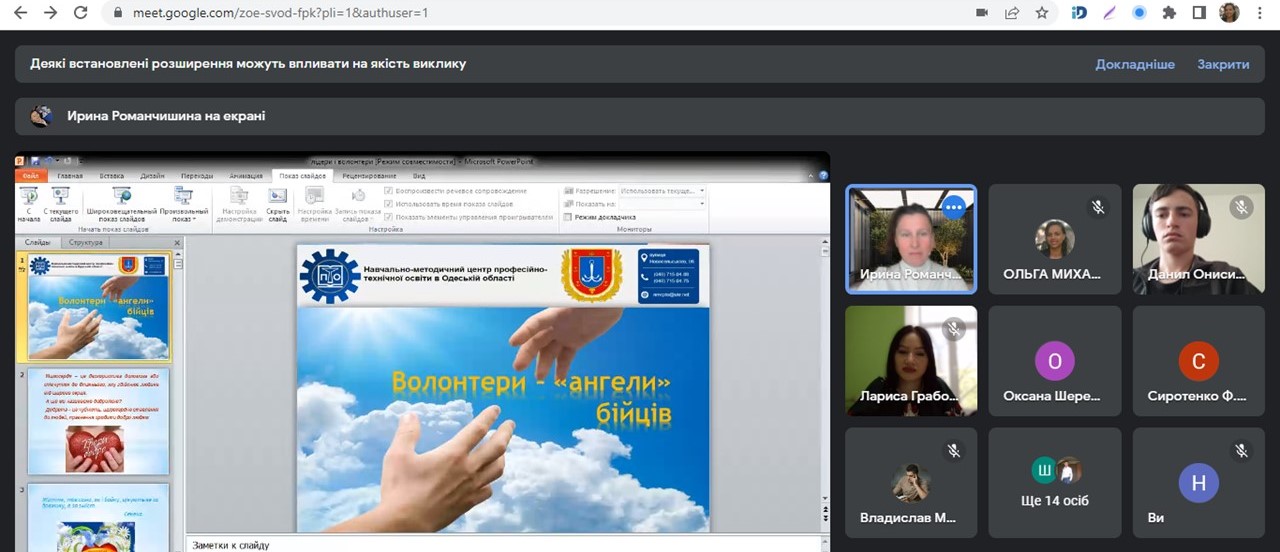Viewport: 1280px width, 552px height.
Task: Switch to the 'Рецензирование' ribbon tab
Action: (369, 175)
